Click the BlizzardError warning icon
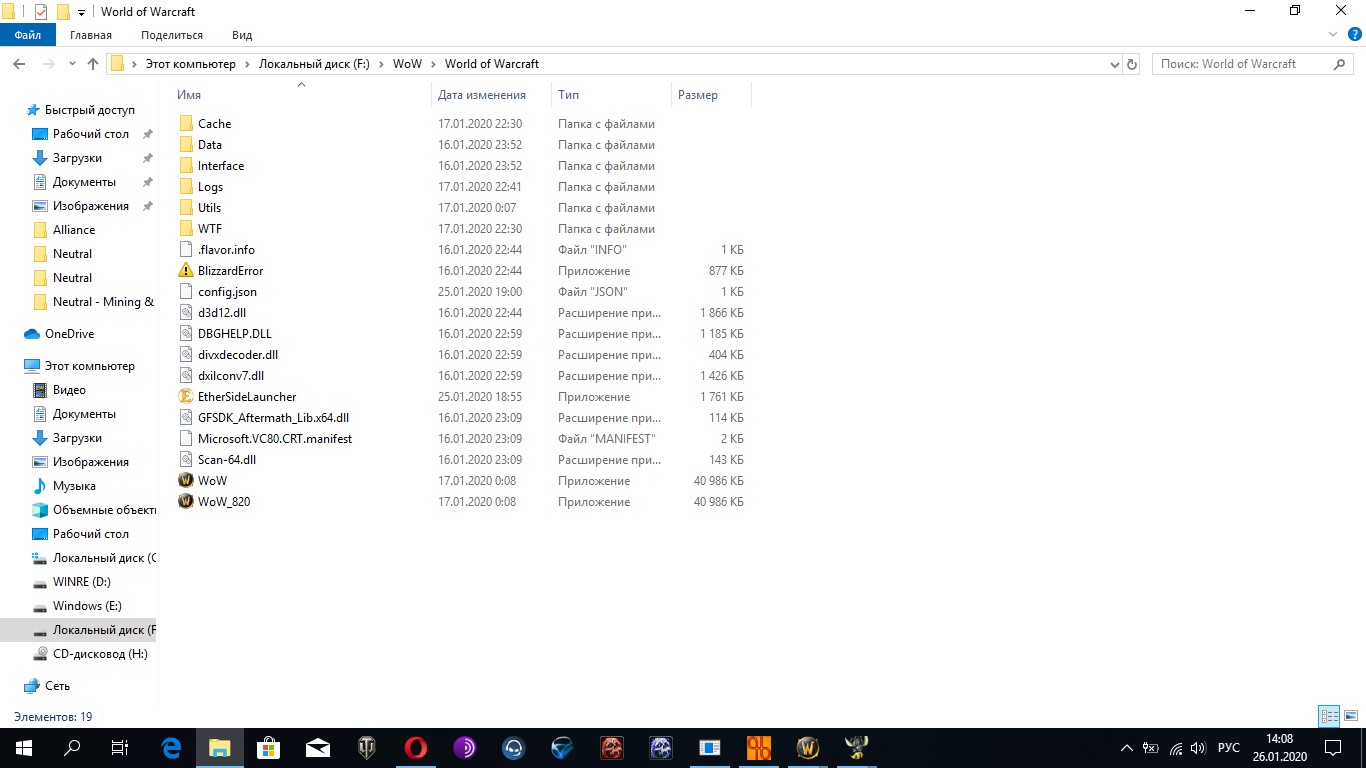Image resolution: width=1366 pixels, height=768 pixels. point(186,271)
